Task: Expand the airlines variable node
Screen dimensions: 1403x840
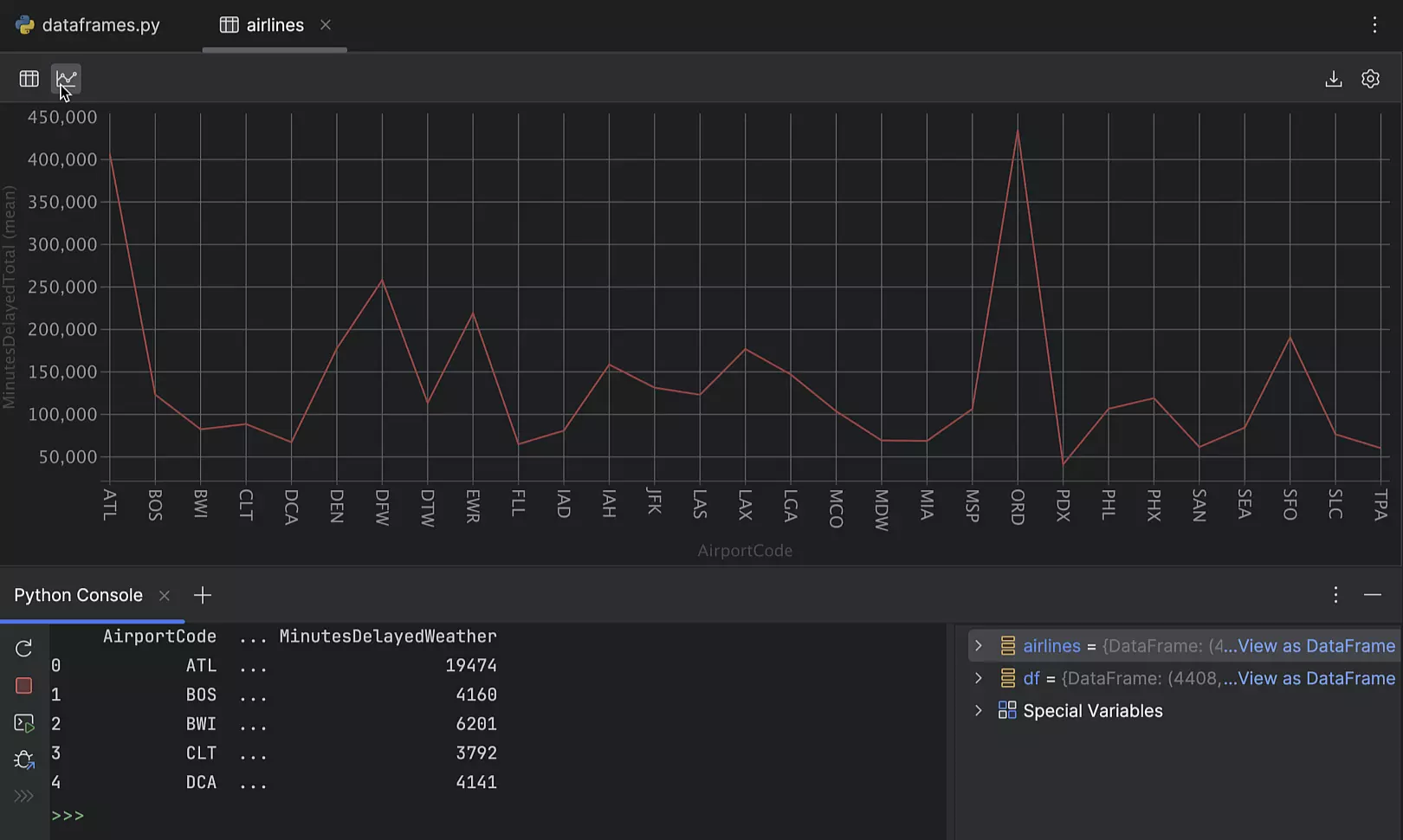Action: click(x=979, y=646)
